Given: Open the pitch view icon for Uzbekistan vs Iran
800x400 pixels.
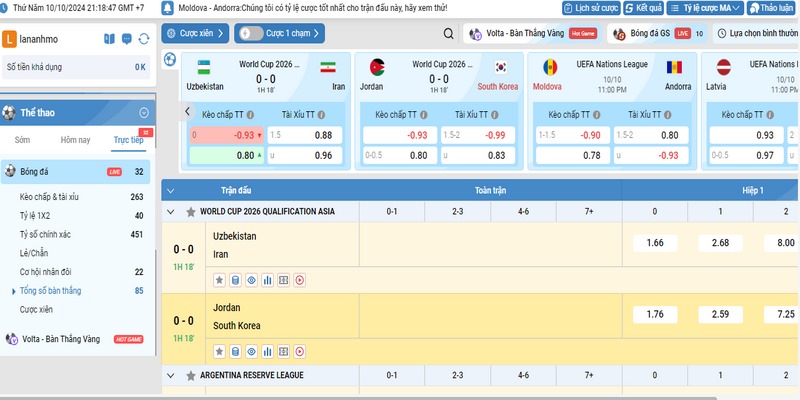Looking at the screenshot, I should tap(284, 280).
